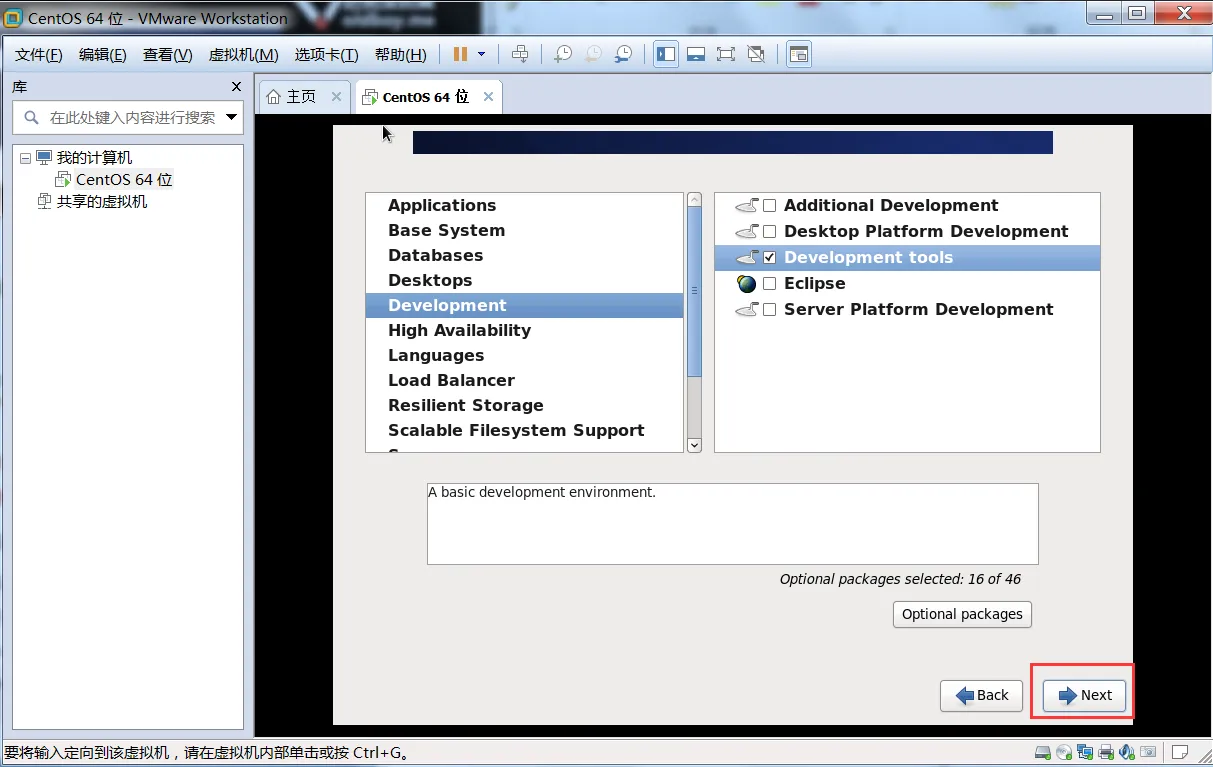
Task: Click the Eclipse globe icon
Action: 747,283
